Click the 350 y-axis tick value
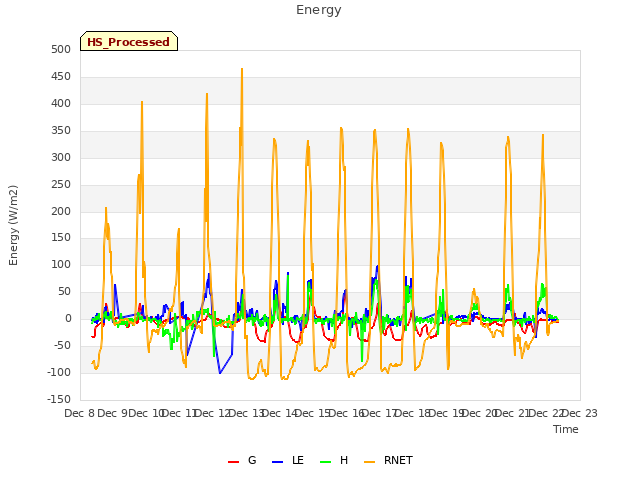Screen dimensions: 640x480 pos(61,131)
